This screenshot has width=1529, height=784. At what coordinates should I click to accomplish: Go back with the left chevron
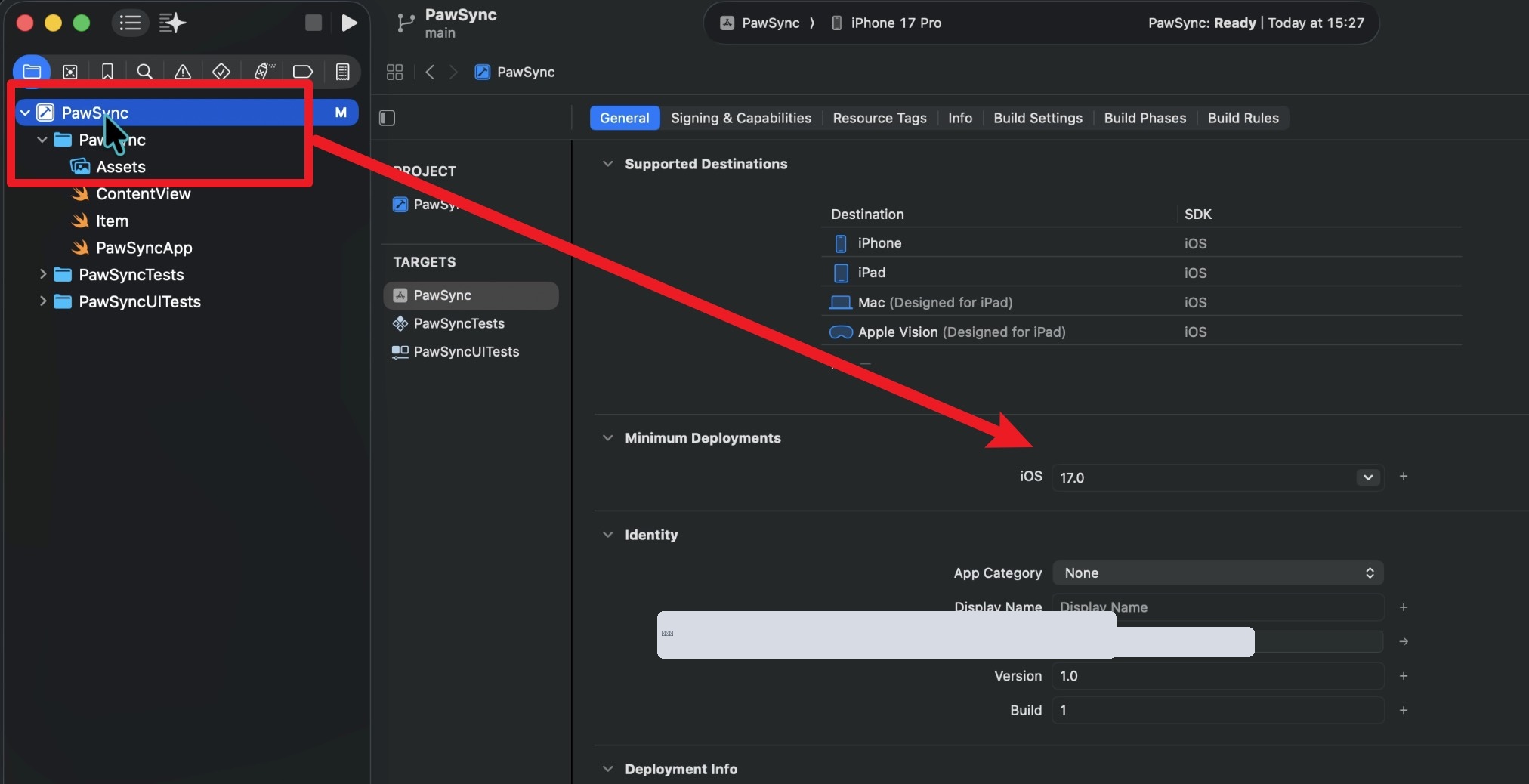coord(430,72)
